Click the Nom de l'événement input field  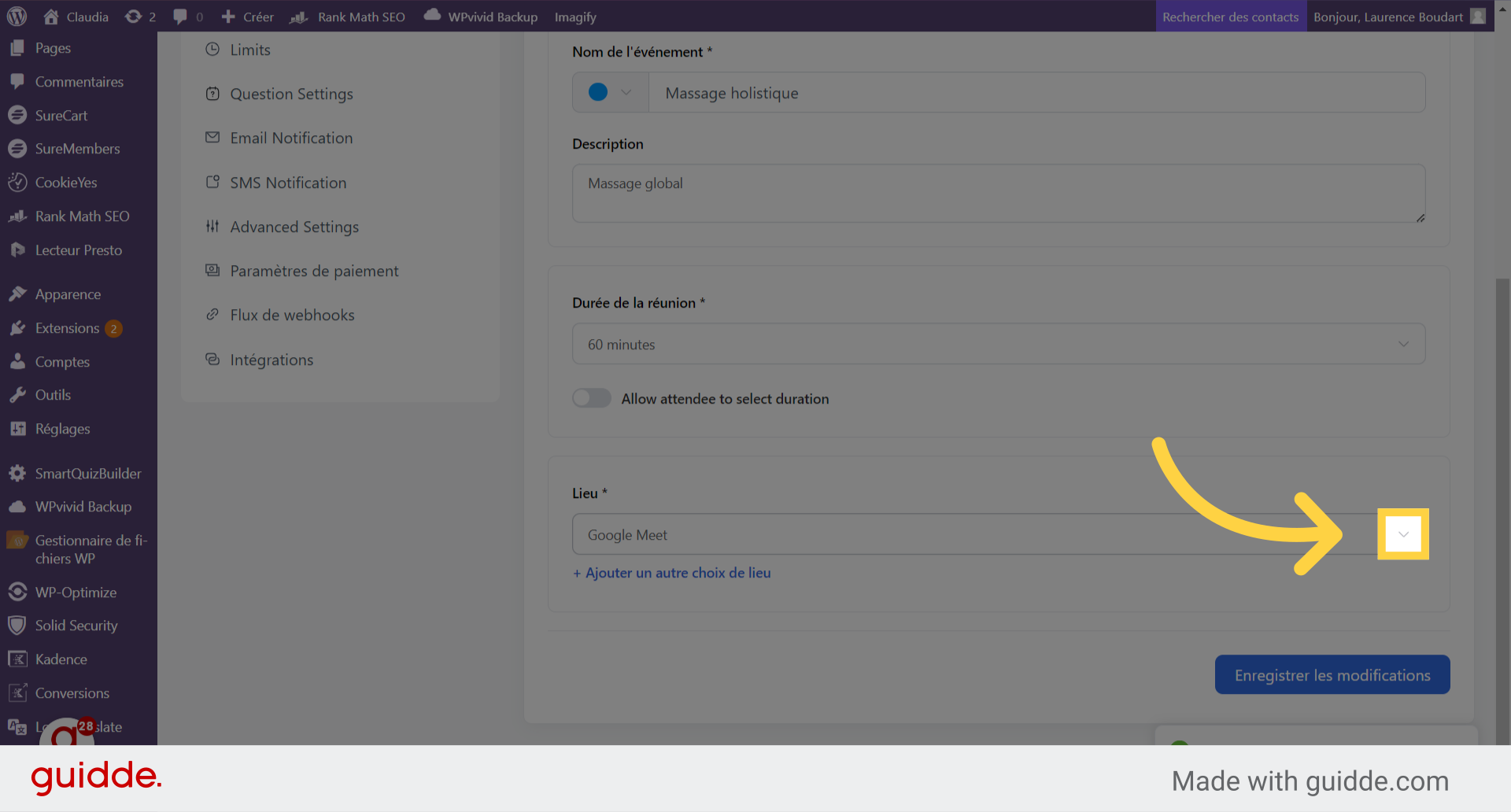click(1036, 93)
